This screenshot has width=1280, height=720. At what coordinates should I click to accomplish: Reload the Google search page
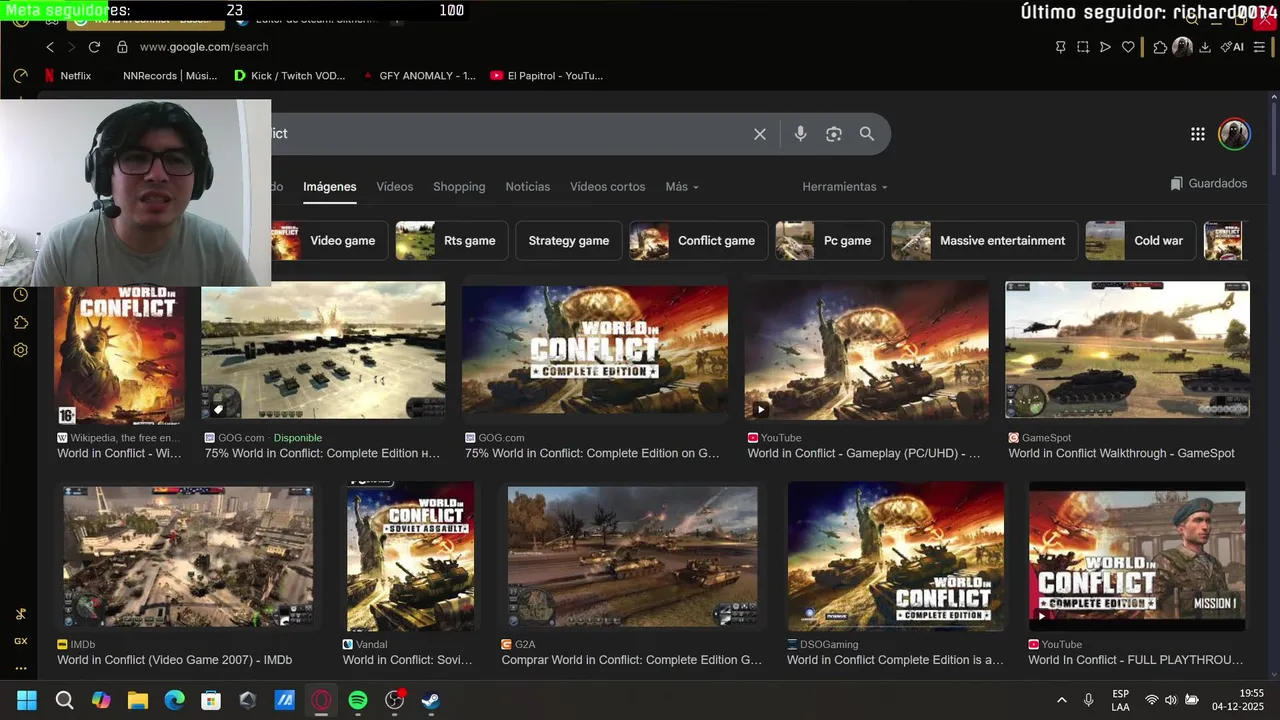(x=94, y=47)
